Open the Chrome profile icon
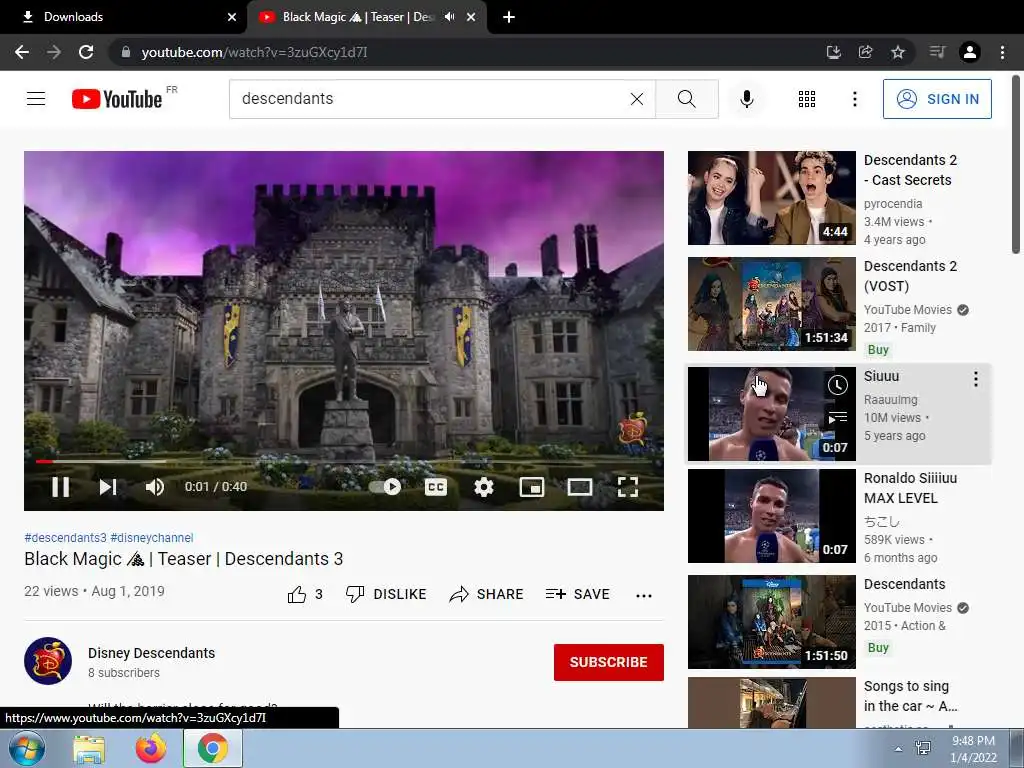The image size is (1024, 768). (x=970, y=52)
